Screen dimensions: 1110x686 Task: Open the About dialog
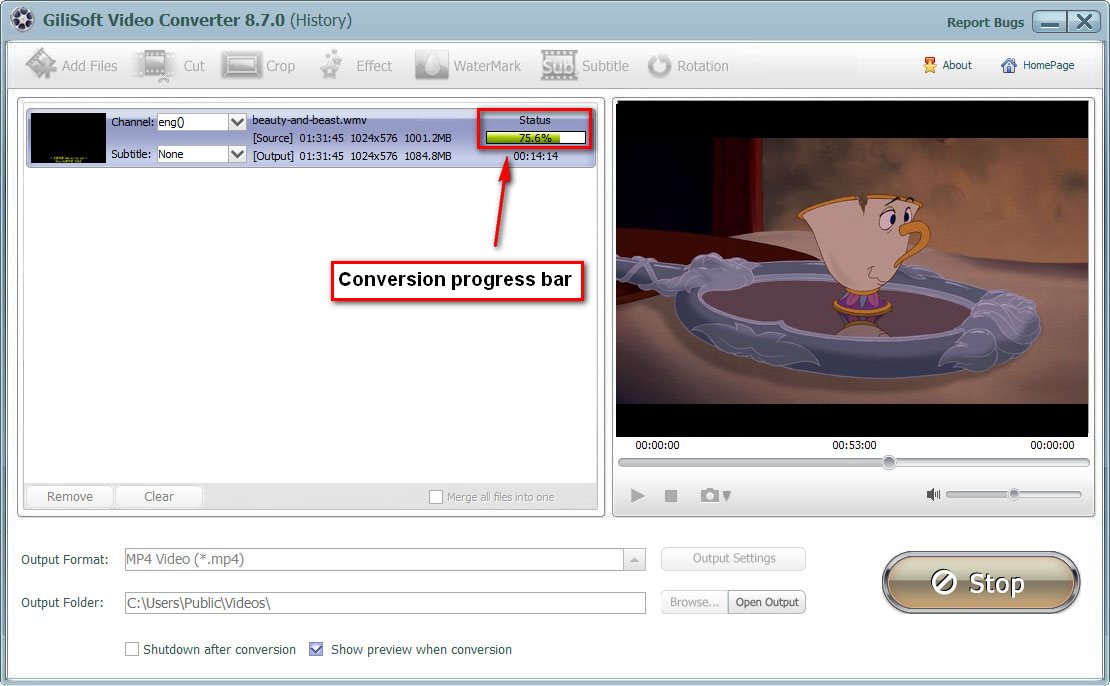947,65
